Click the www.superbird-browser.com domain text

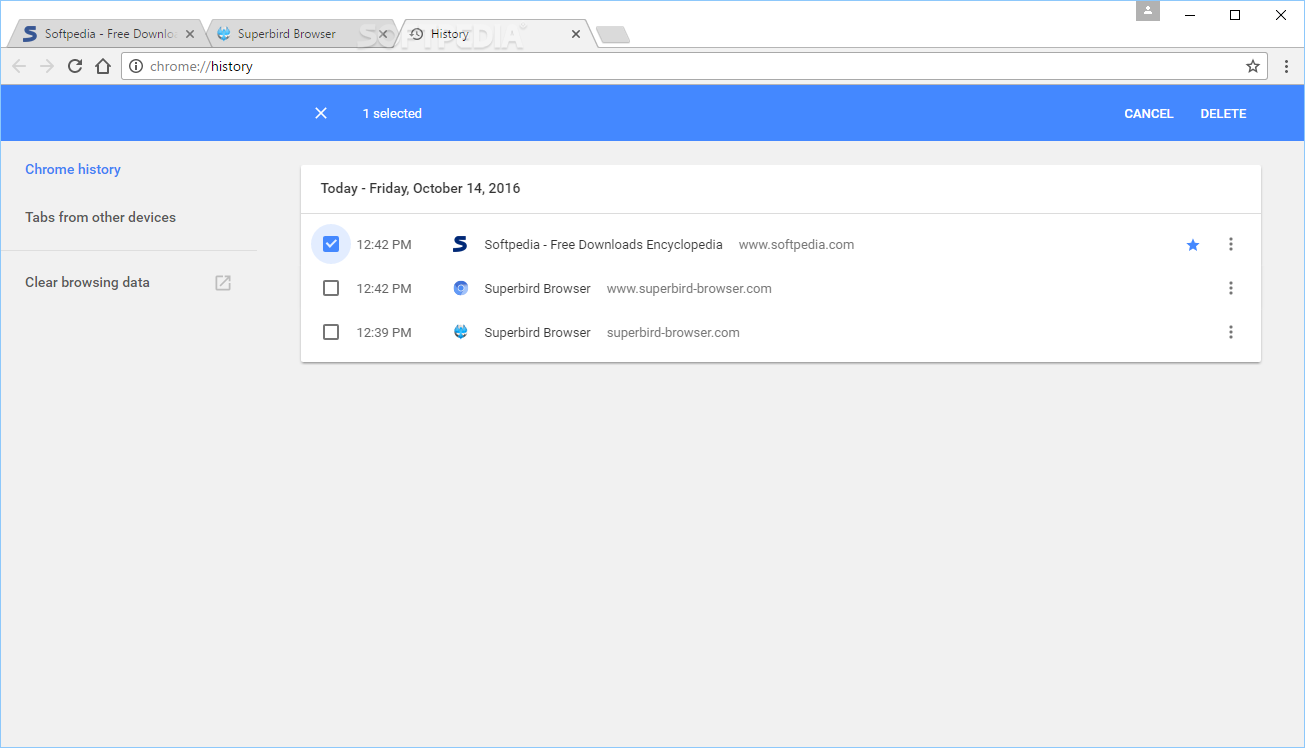(x=689, y=288)
